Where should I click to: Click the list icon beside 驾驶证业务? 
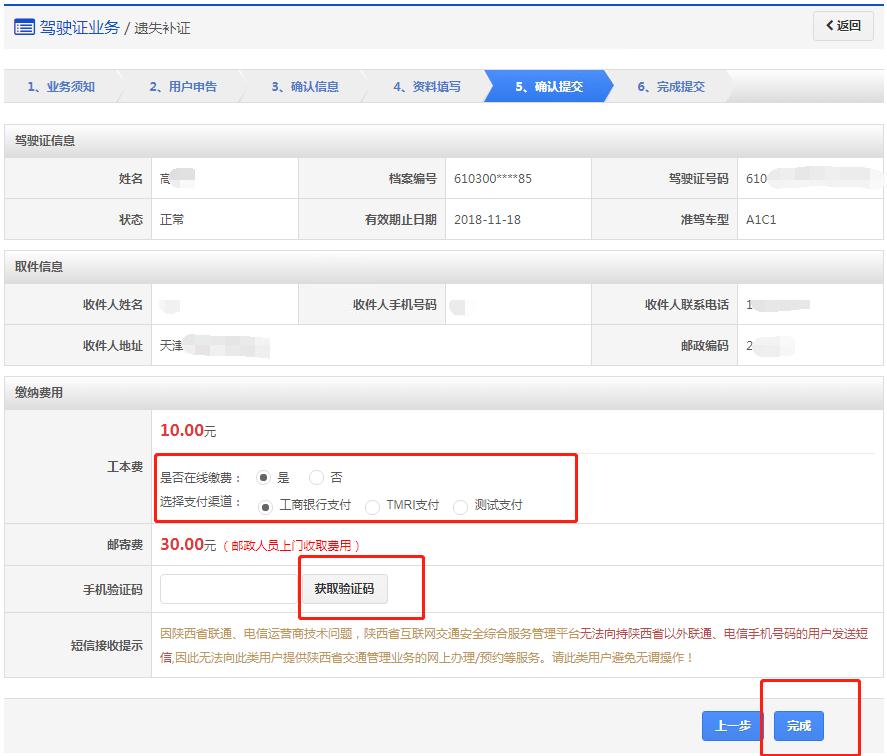[24, 27]
